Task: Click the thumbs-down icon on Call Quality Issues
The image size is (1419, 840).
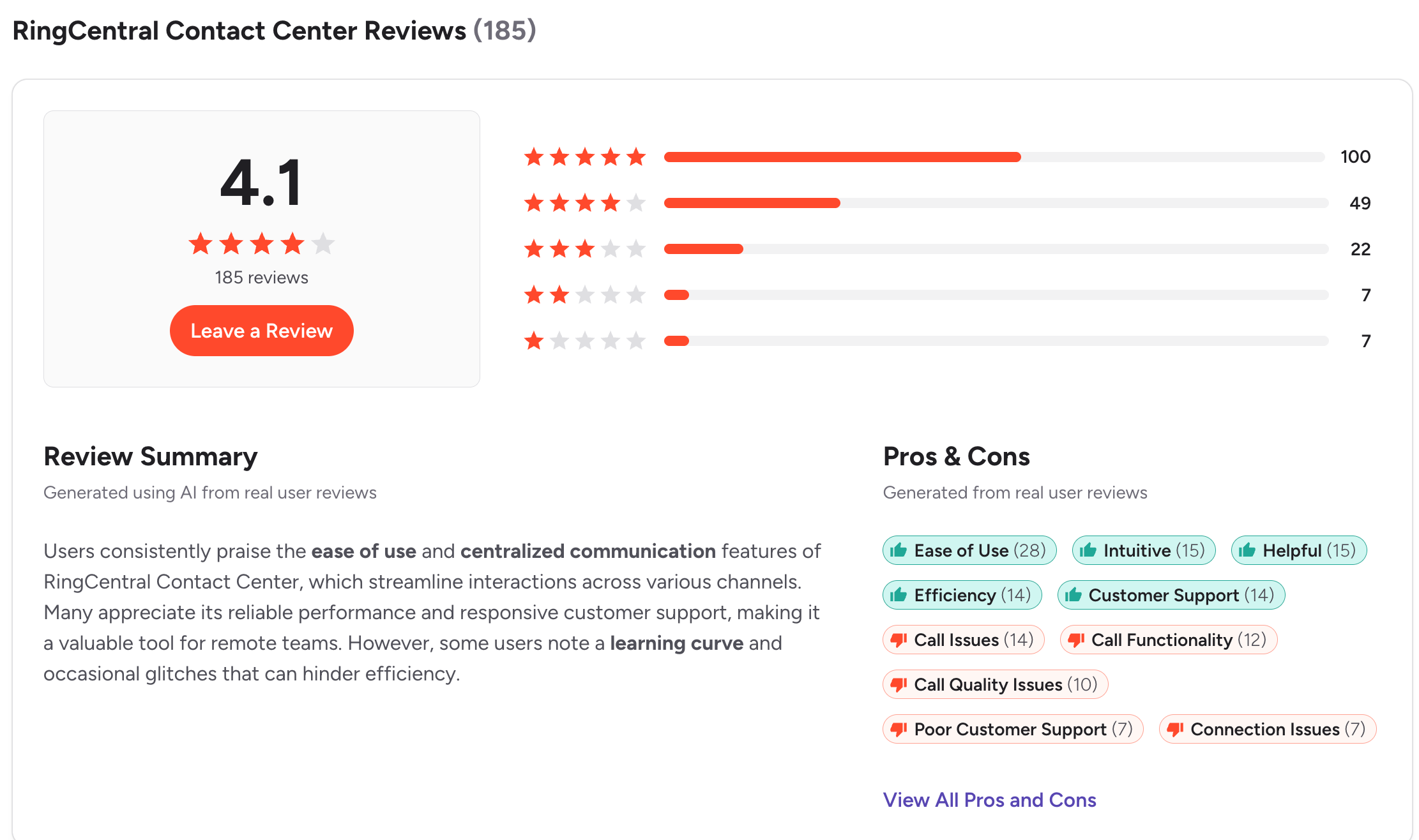Action: tap(899, 684)
